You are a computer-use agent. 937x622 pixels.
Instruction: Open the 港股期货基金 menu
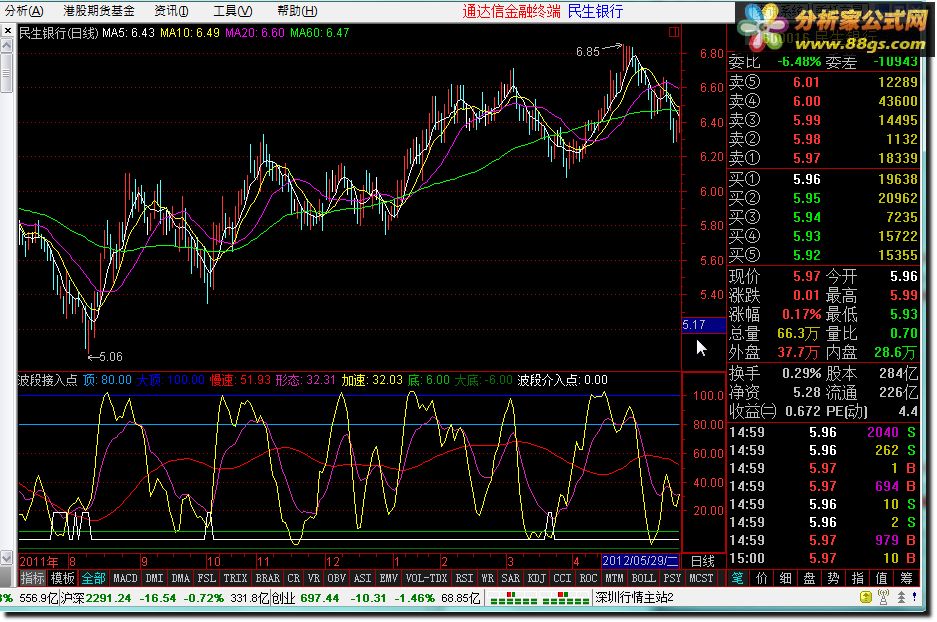[x=99, y=11]
